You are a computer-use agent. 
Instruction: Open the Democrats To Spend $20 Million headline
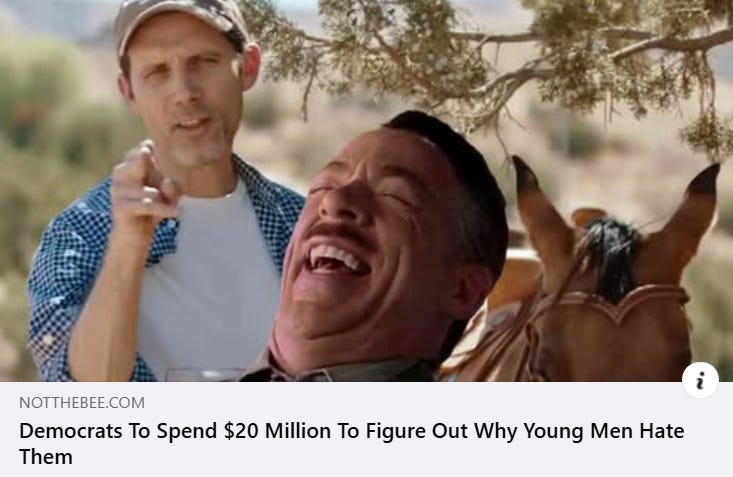point(352,443)
